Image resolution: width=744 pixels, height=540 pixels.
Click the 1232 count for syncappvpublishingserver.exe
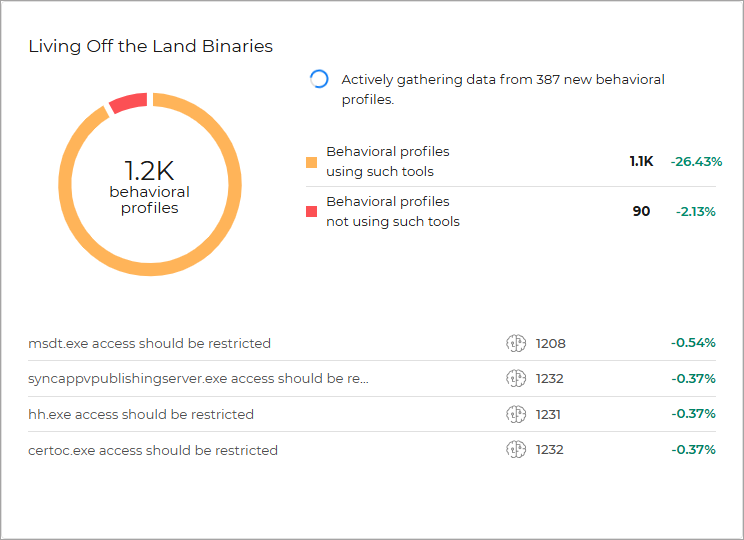(x=549, y=379)
